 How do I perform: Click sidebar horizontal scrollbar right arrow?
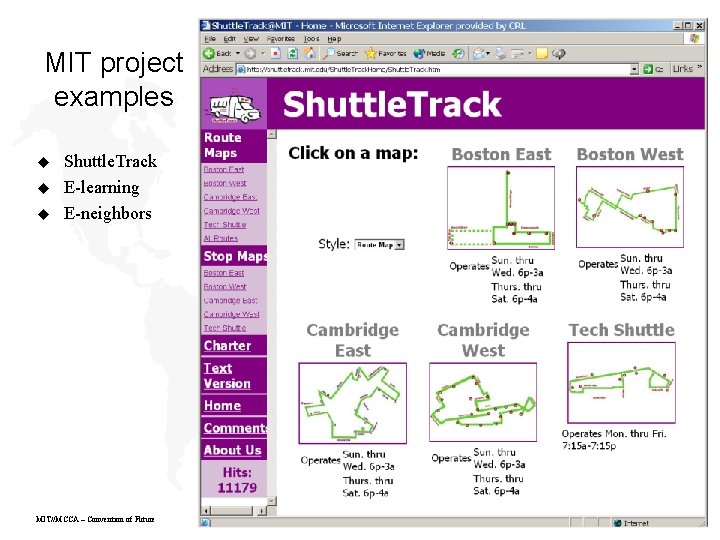pyautogui.click(x=262, y=511)
